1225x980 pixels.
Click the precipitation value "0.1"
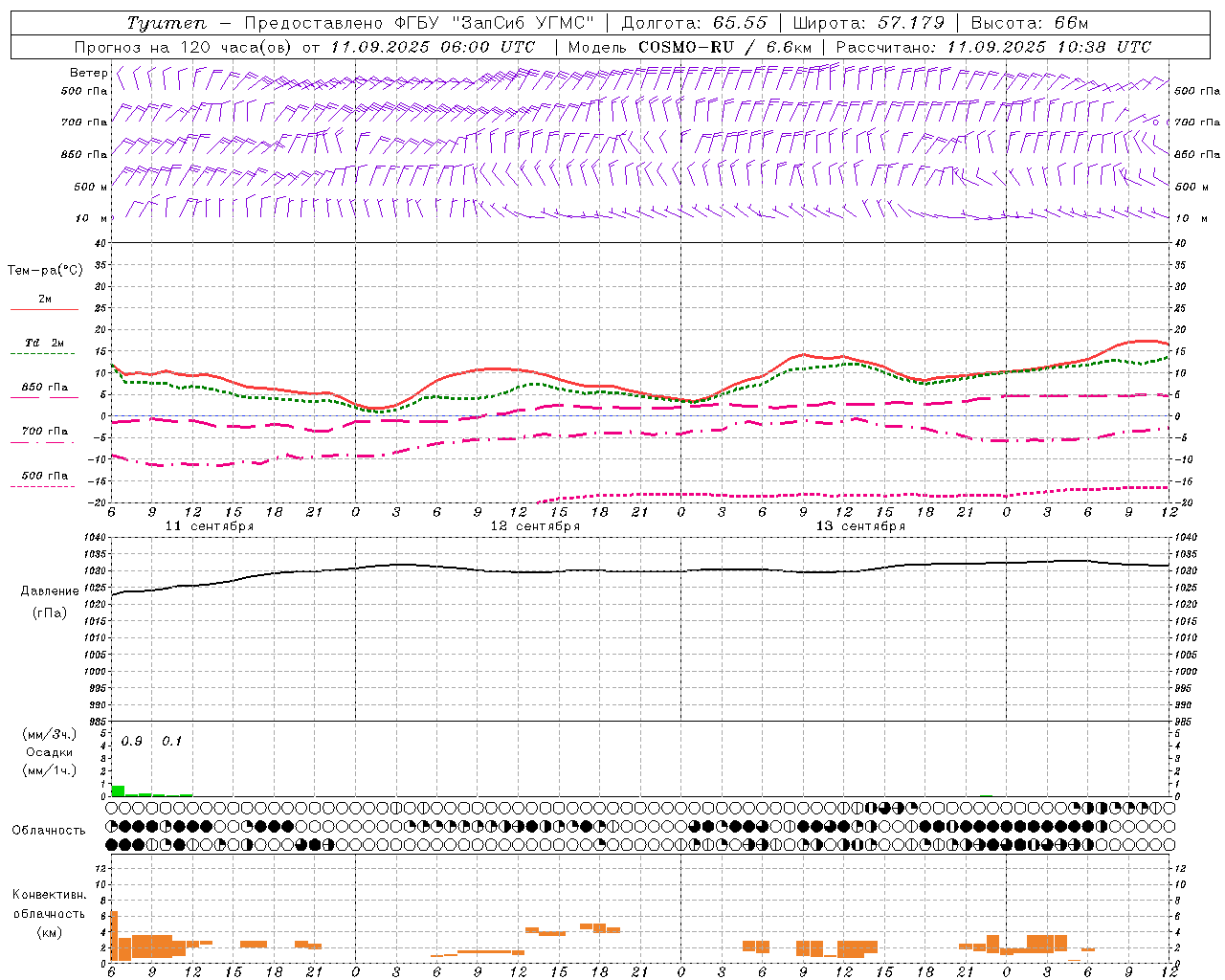click(x=171, y=742)
